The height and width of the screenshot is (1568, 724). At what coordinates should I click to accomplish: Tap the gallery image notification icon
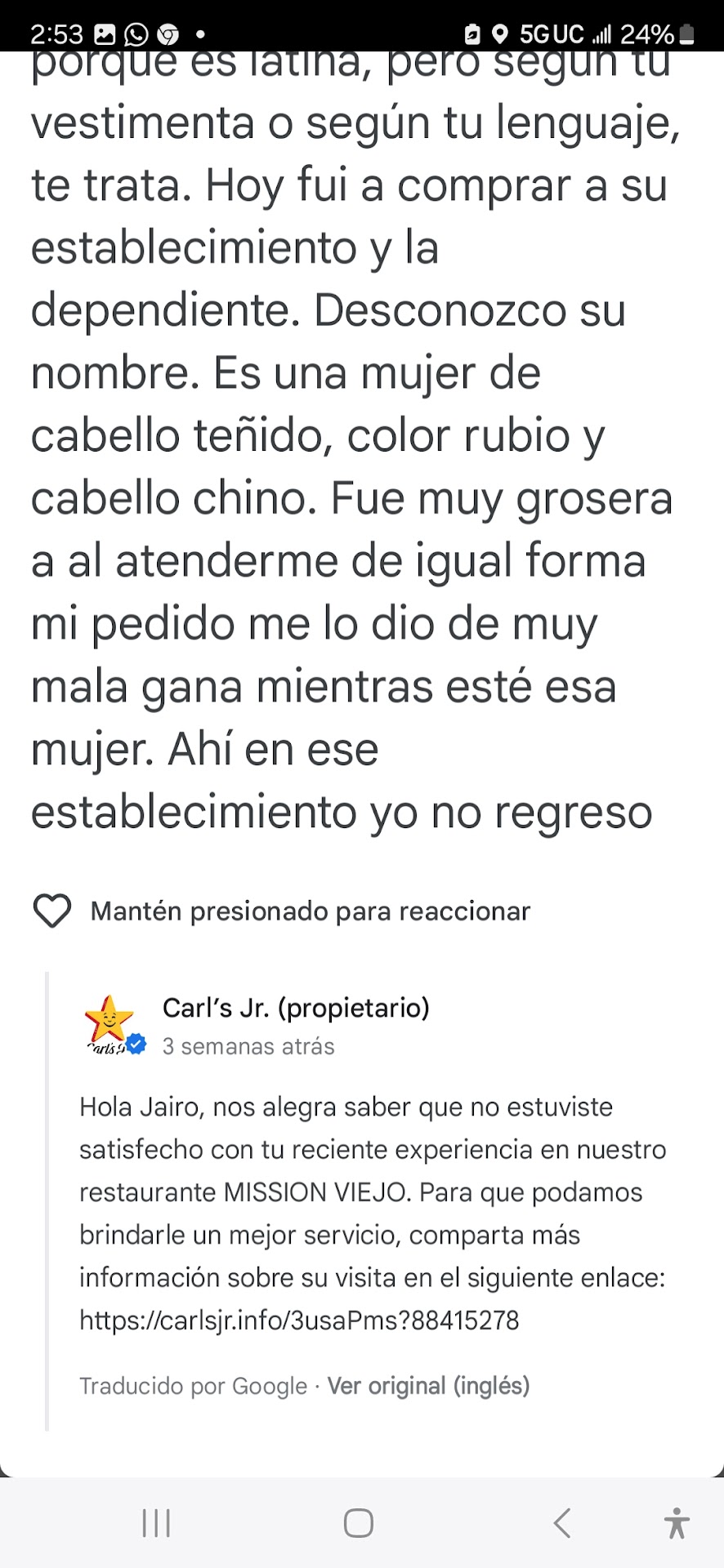coord(105,34)
